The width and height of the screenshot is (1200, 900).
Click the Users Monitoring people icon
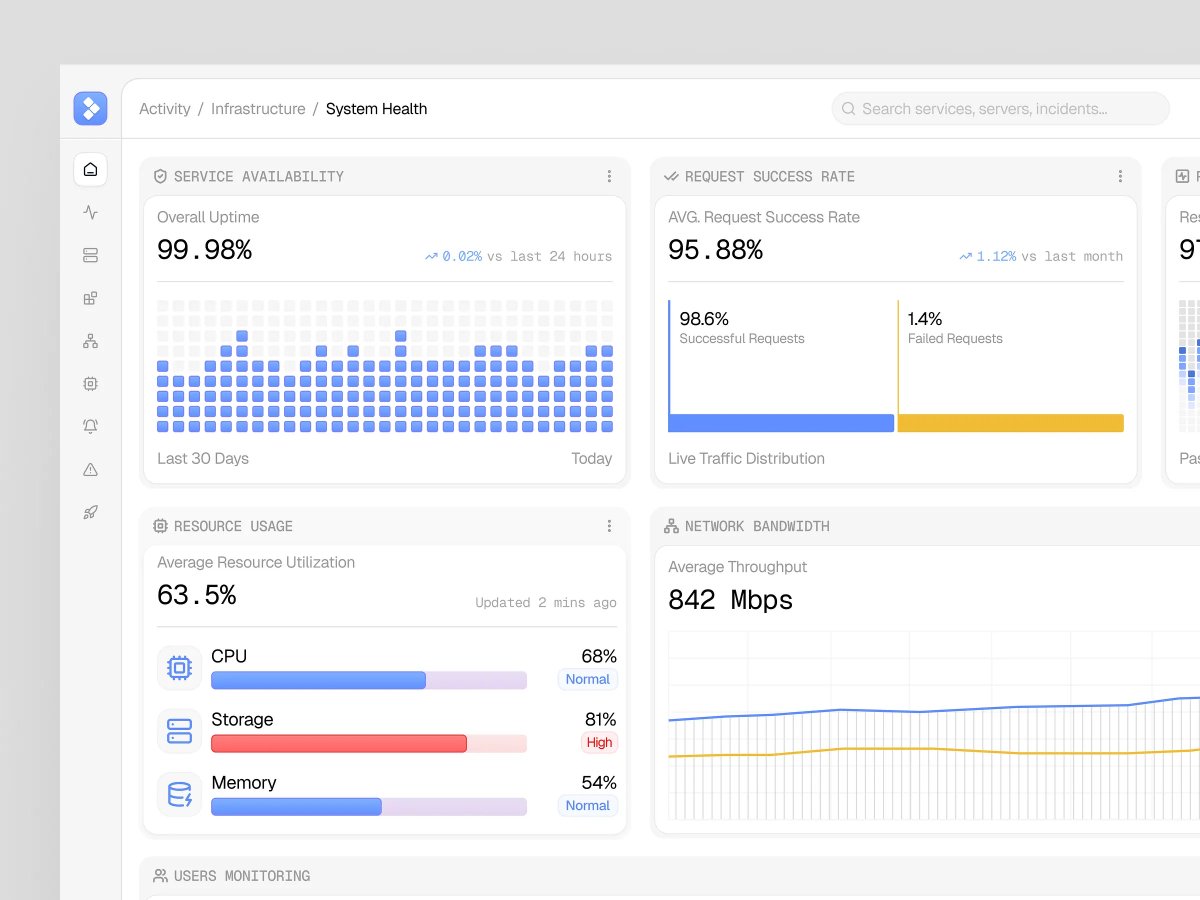coord(160,876)
